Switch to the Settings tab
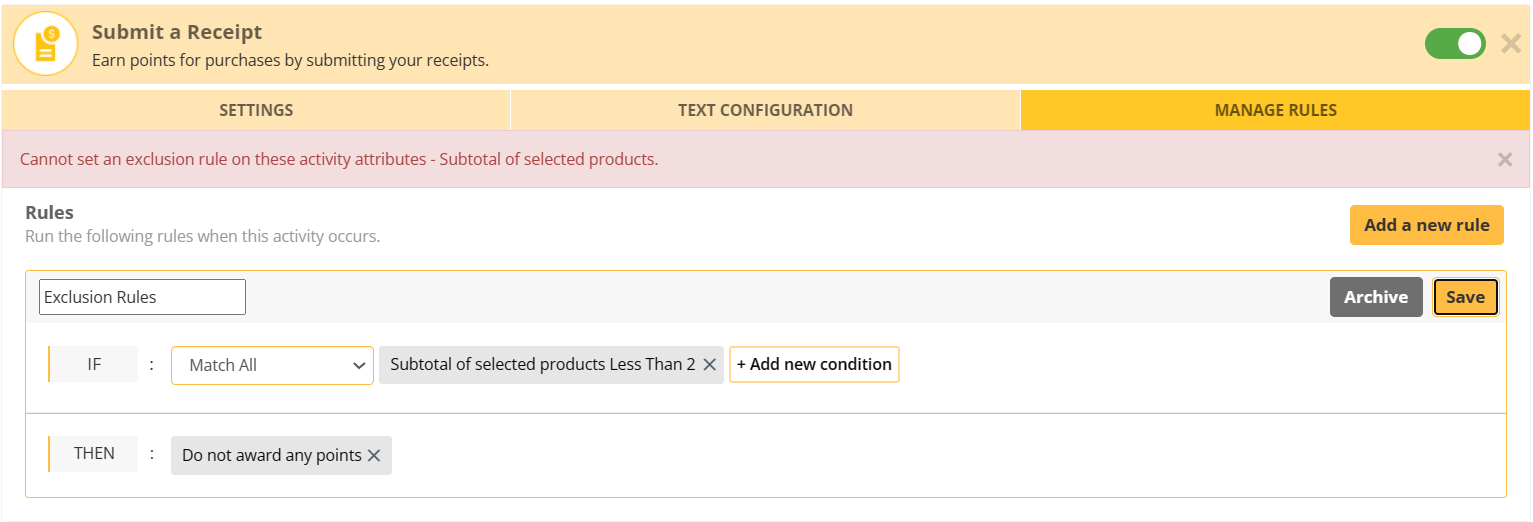 256,110
